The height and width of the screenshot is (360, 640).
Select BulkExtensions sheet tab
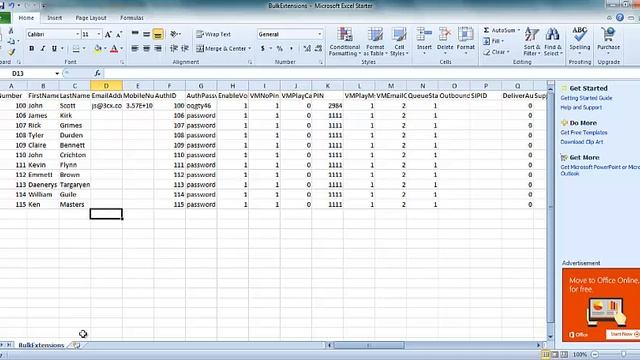(x=41, y=345)
